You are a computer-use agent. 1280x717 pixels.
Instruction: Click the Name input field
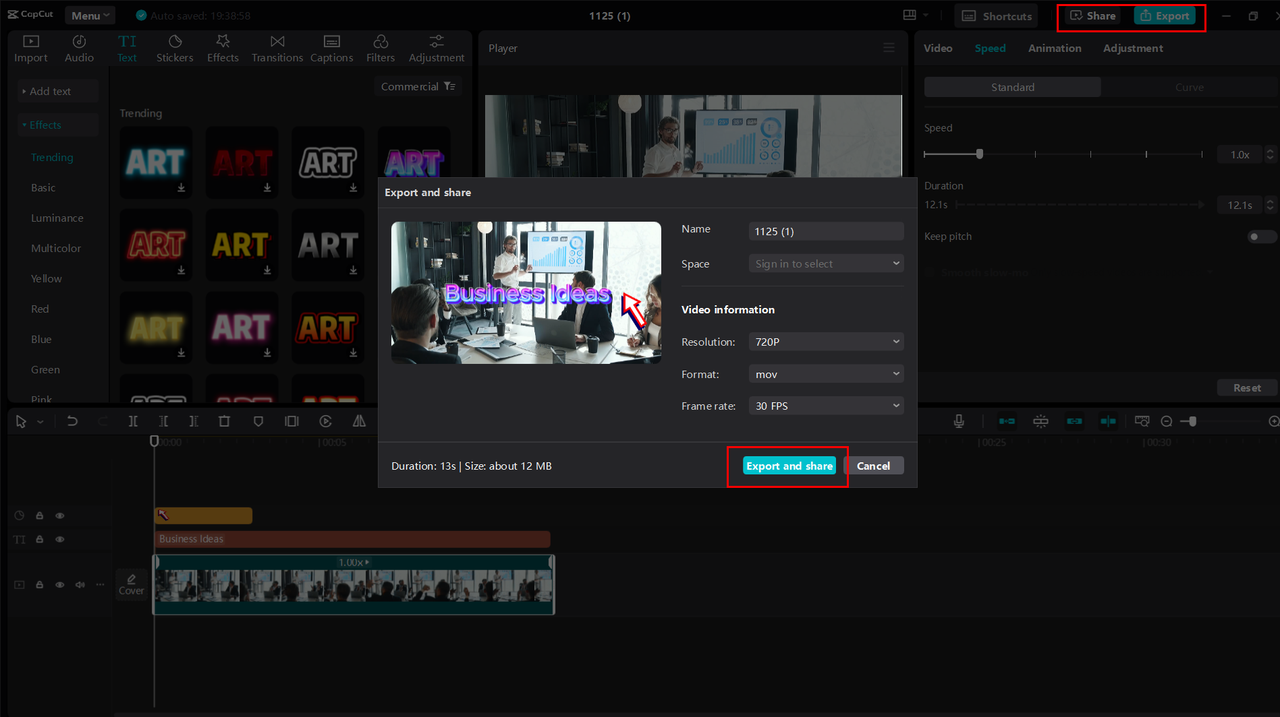click(826, 231)
